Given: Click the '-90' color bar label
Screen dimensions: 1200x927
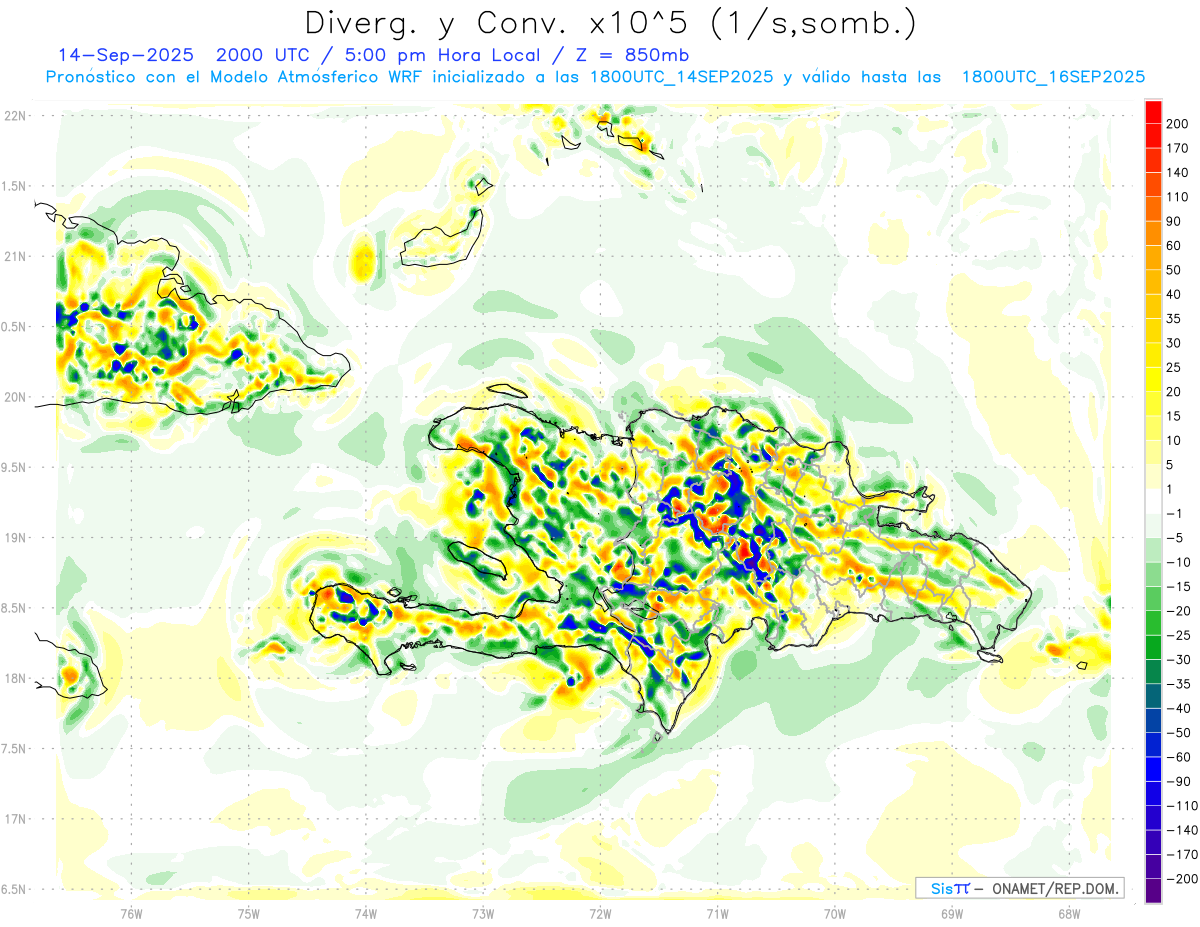Looking at the screenshot, I should 1178,781.
